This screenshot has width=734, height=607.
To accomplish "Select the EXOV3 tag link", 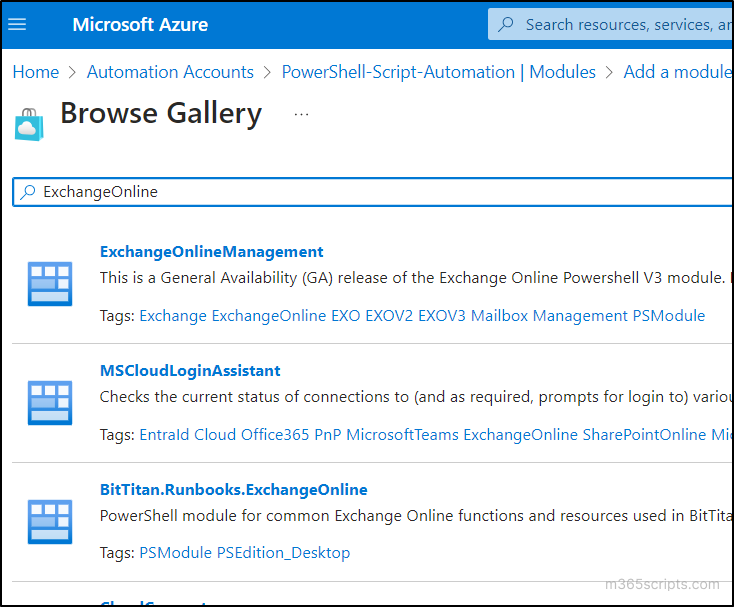I will click(442, 316).
